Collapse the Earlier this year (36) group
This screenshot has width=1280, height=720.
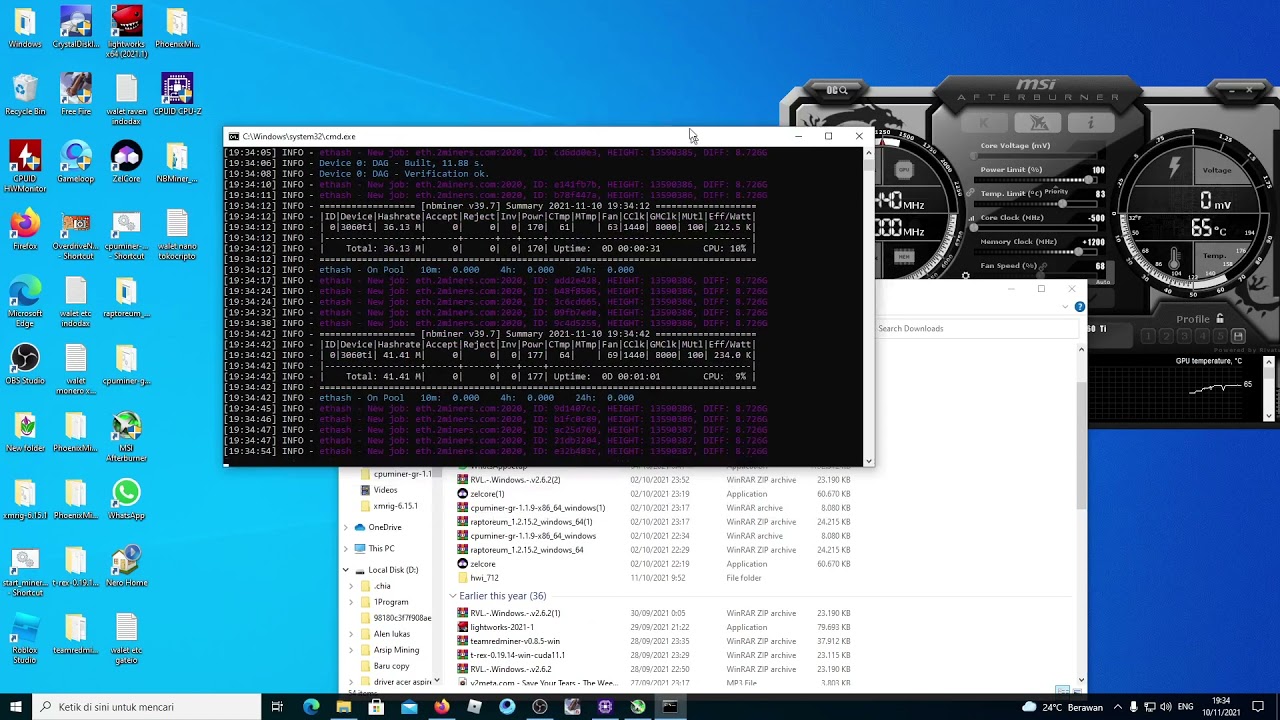pyautogui.click(x=452, y=596)
